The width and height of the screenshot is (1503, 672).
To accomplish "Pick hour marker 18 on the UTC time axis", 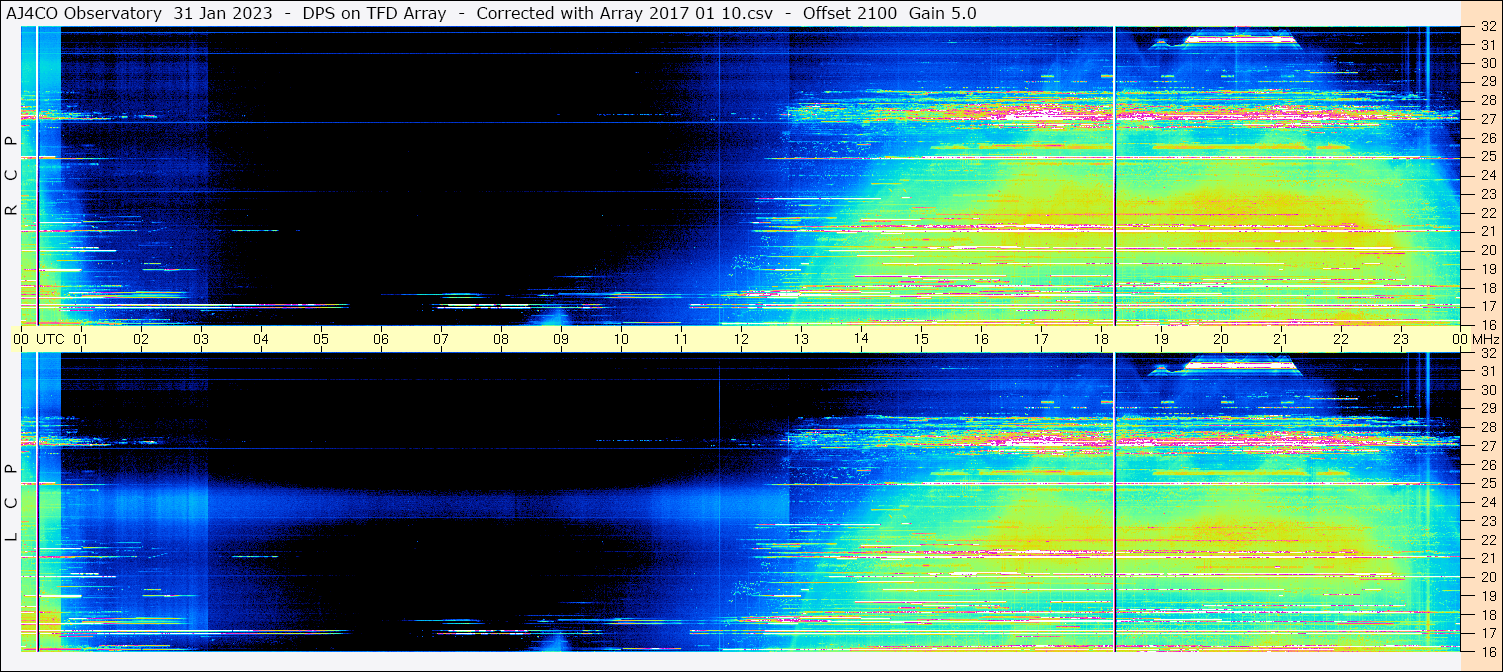I will [1101, 339].
